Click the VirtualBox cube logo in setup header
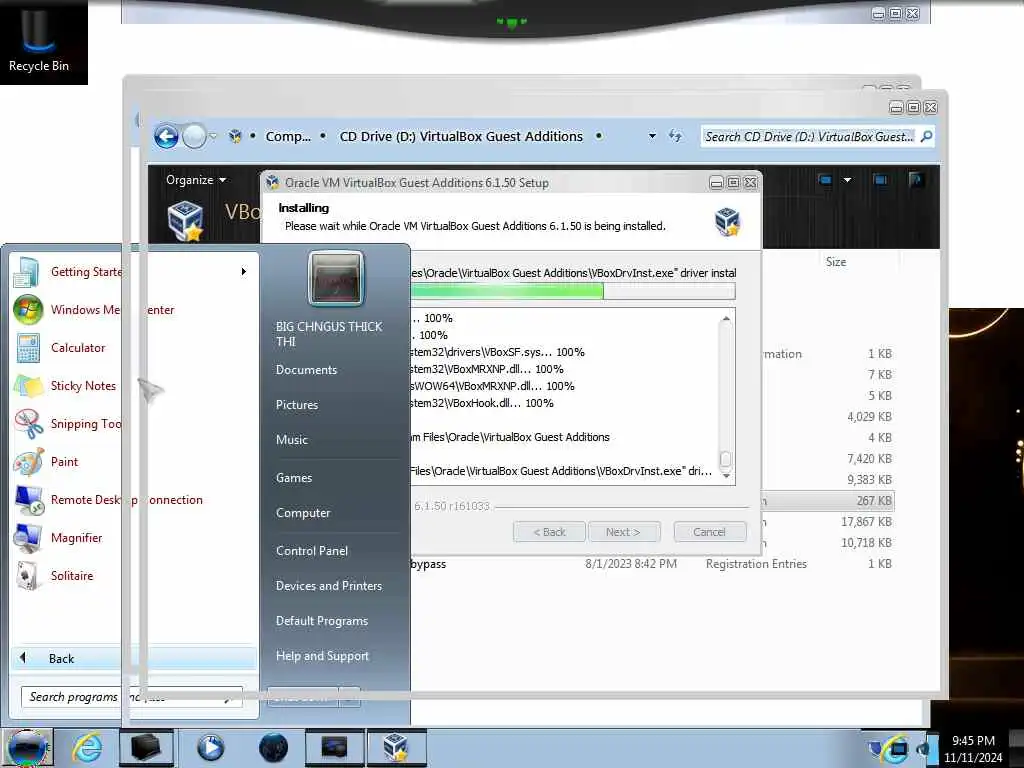This screenshot has height=768, width=1024. (727, 221)
